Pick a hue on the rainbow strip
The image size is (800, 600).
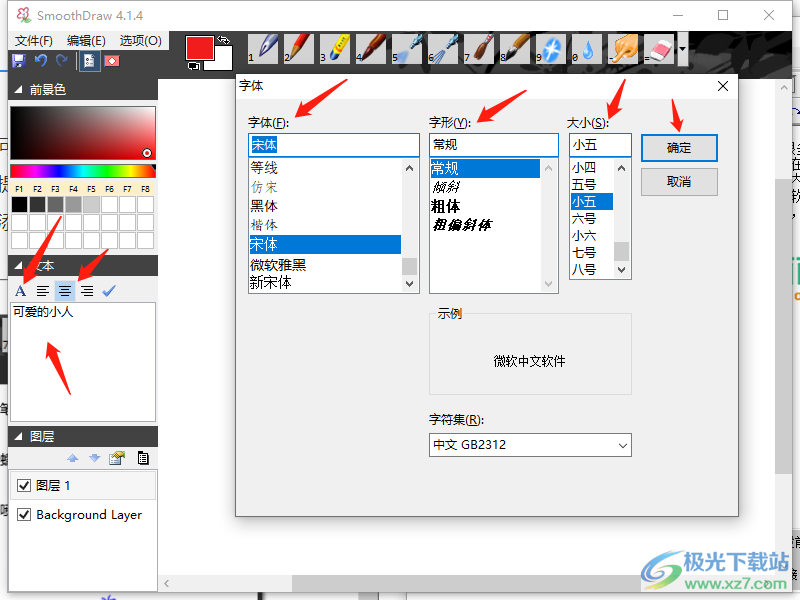coord(83,171)
